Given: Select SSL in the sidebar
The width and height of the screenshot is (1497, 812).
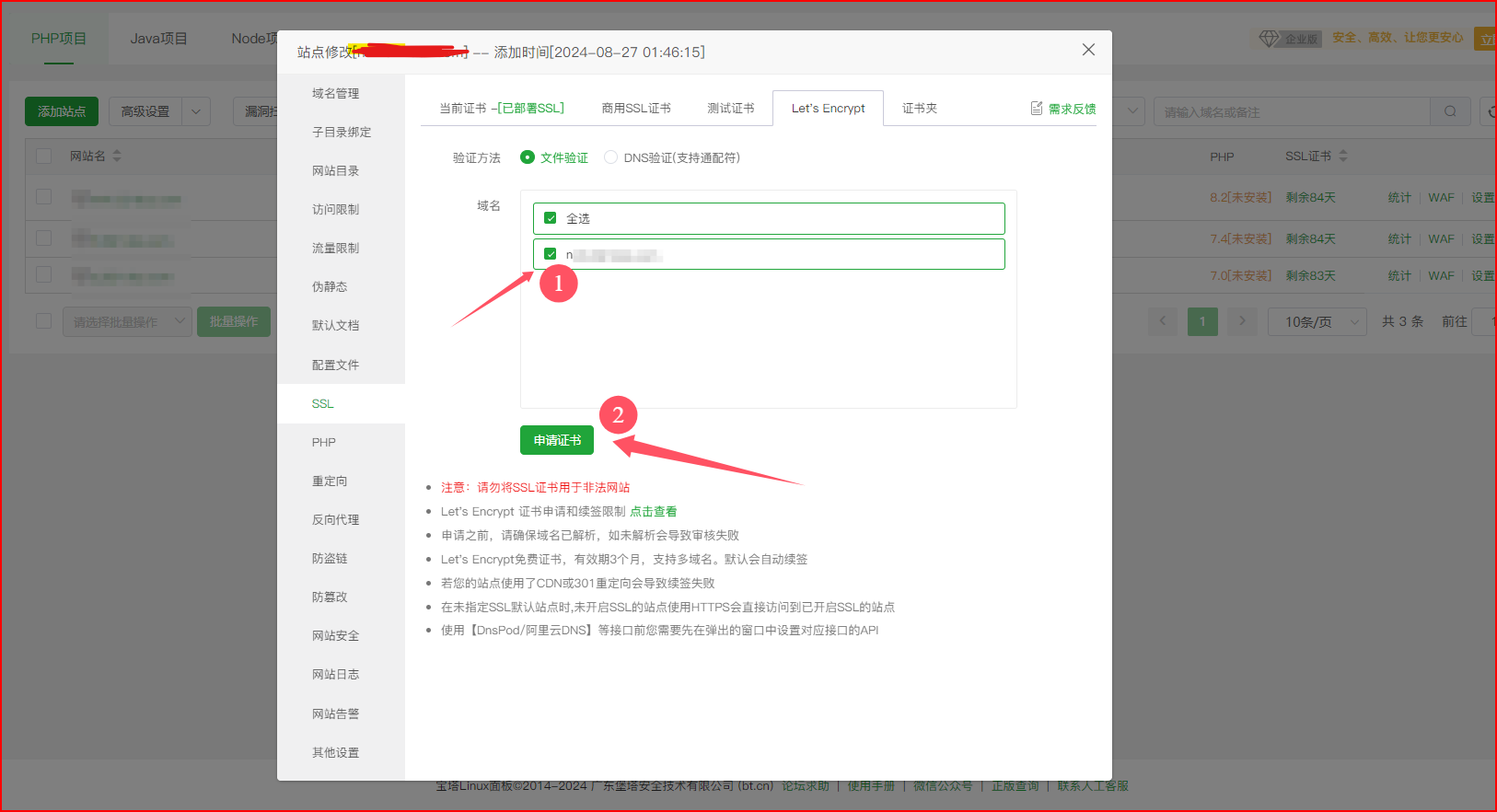Looking at the screenshot, I should (x=341, y=404).
